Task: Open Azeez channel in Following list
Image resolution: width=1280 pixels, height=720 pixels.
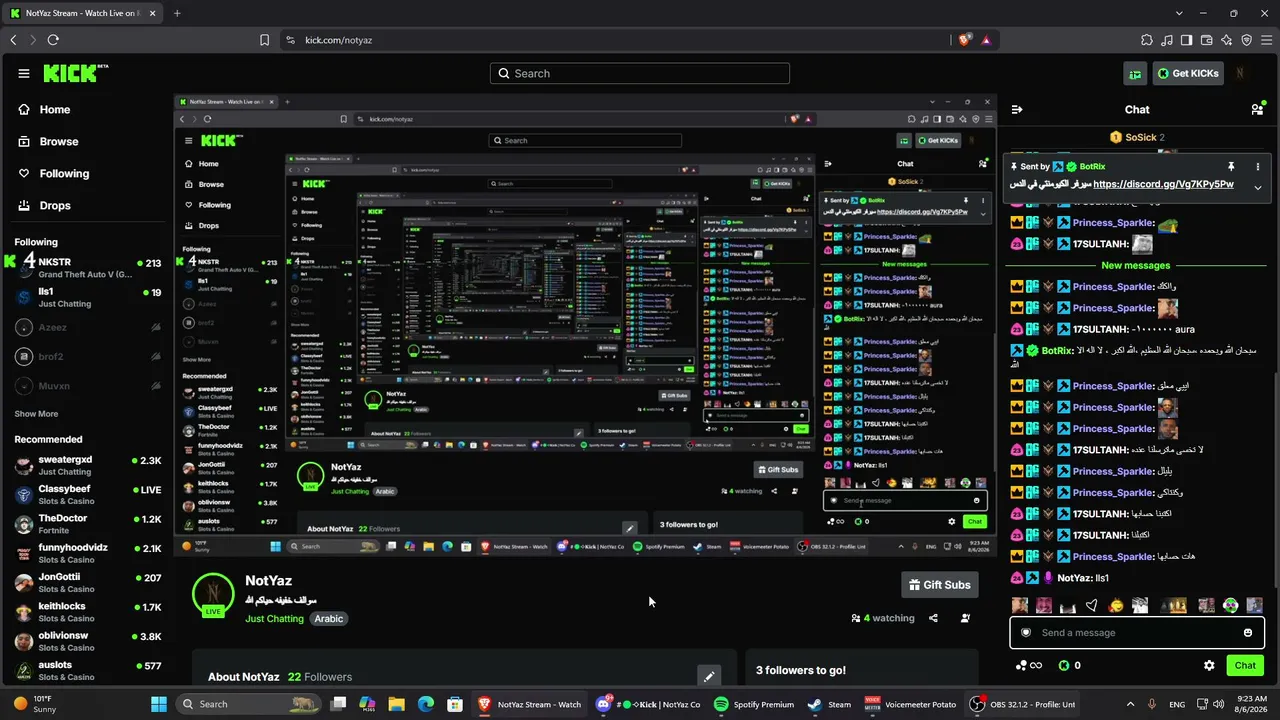Action: tap(88, 327)
